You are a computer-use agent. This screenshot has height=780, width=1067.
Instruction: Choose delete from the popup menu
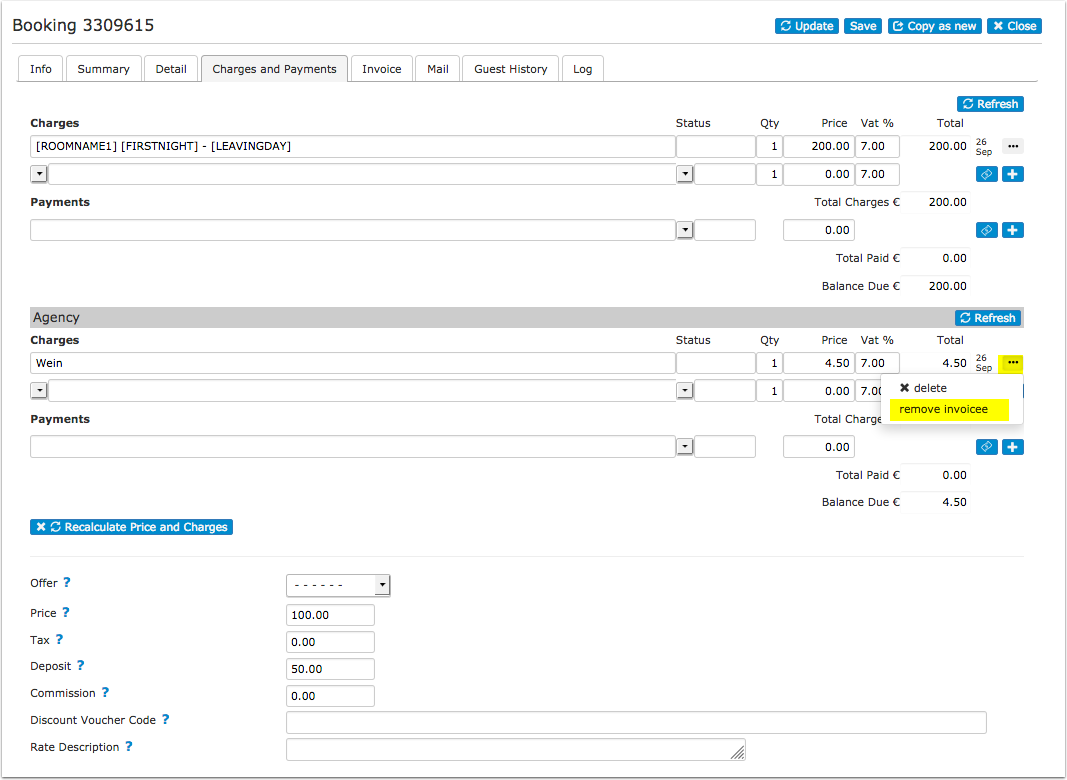pyautogui.click(x=923, y=388)
